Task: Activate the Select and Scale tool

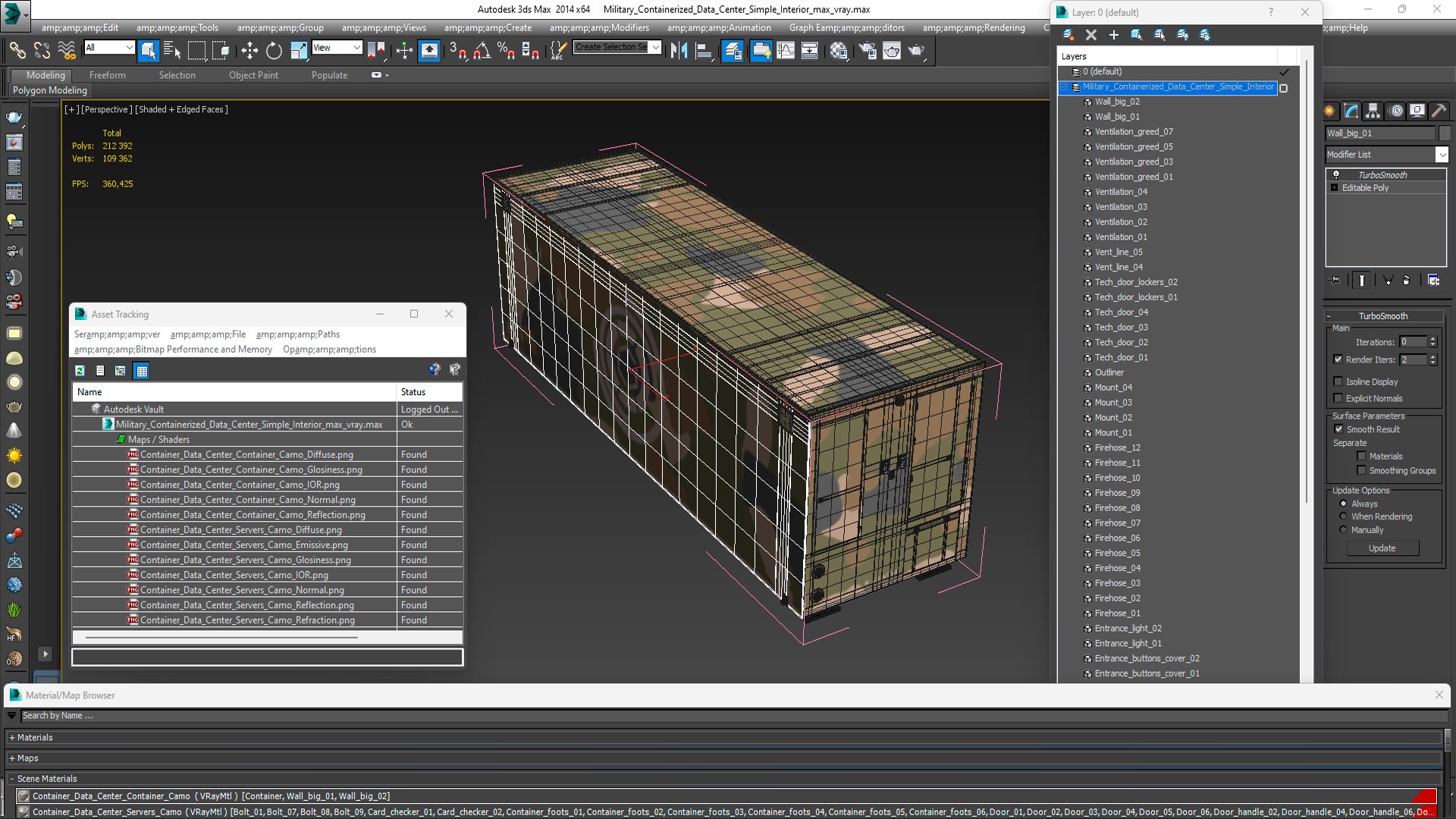Action: click(x=299, y=51)
